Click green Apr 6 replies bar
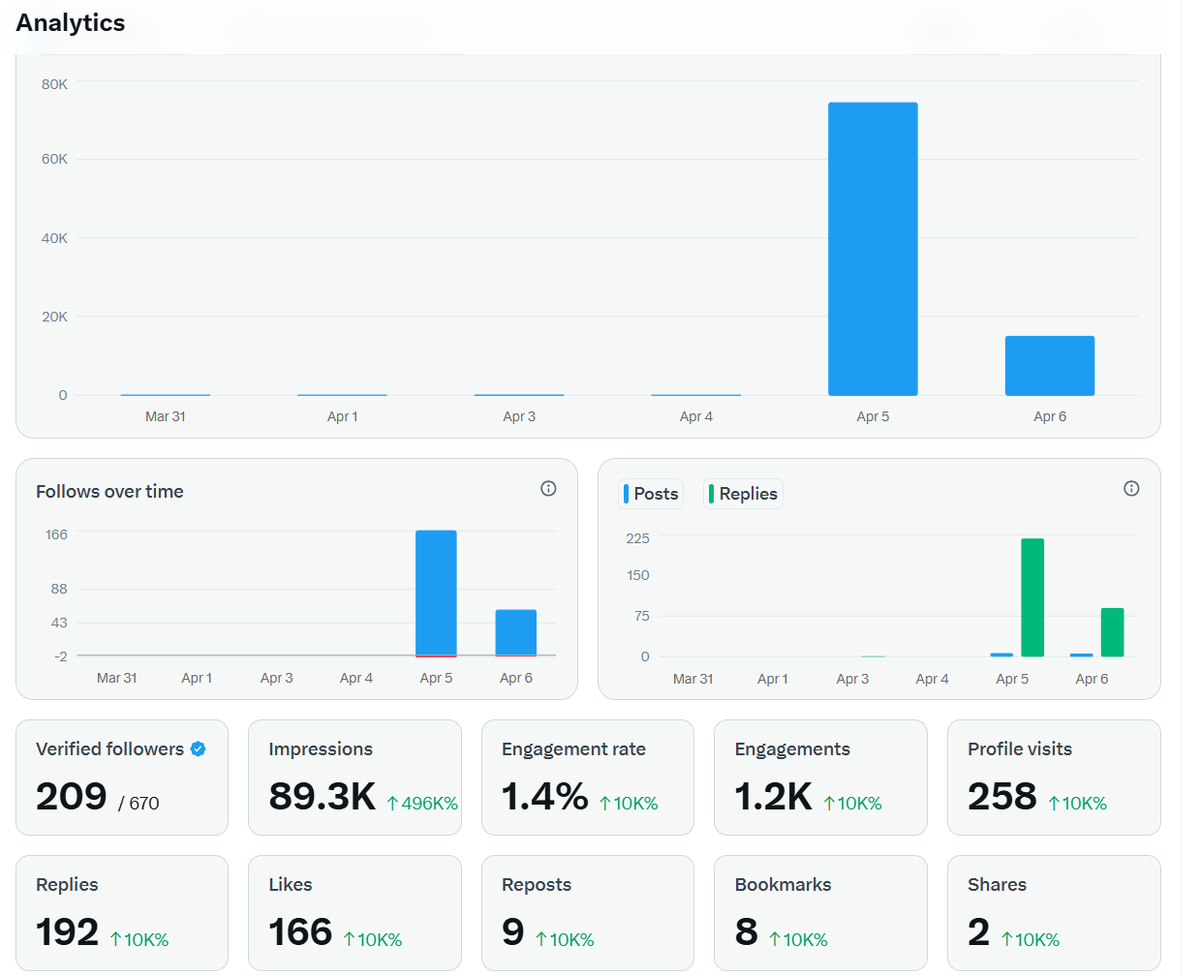1200x976 pixels. tap(1112, 632)
